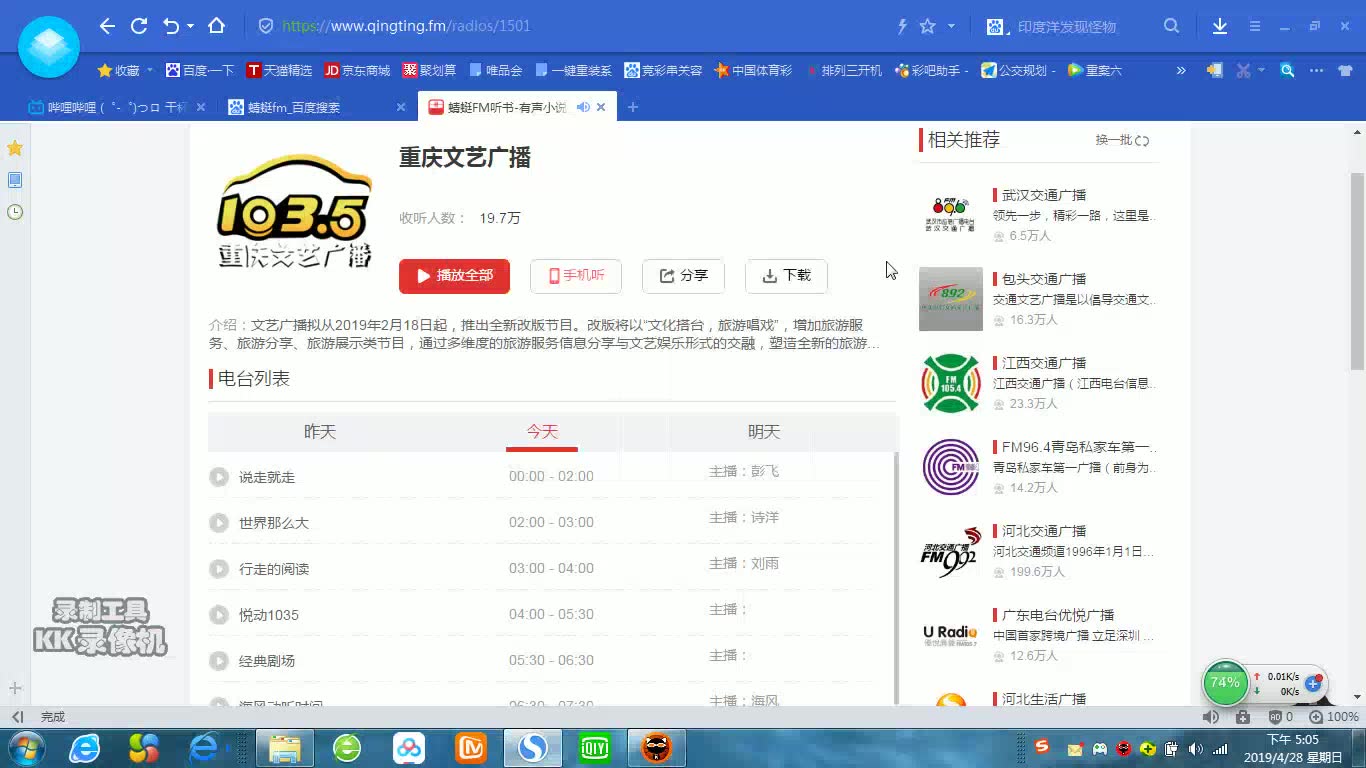This screenshot has width=1366, height=768.
Task: Click the lightning speed-mode icon in address bar
Action: (902, 27)
